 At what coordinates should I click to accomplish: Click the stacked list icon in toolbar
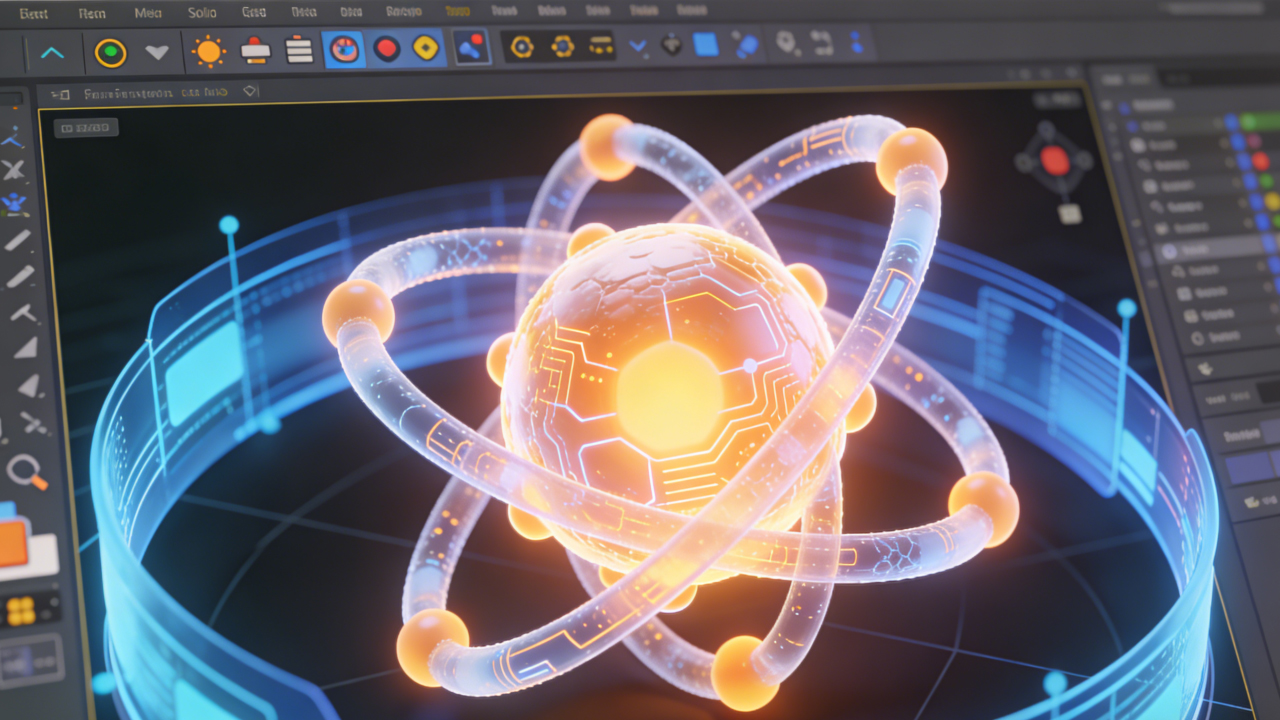click(299, 50)
